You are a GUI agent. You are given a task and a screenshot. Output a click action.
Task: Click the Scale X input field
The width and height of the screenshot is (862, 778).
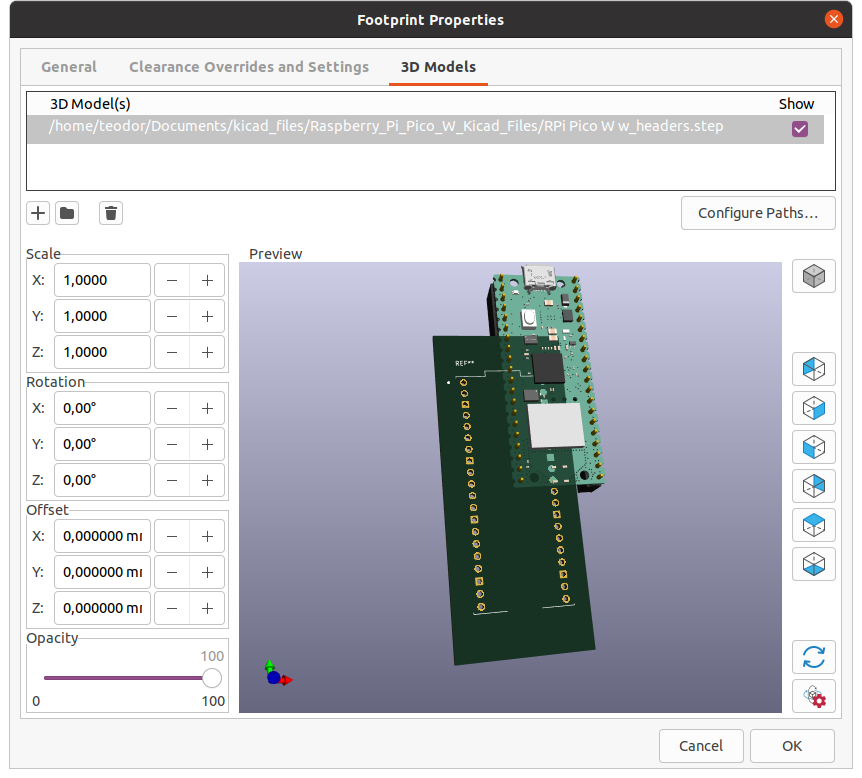pos(102,280)
